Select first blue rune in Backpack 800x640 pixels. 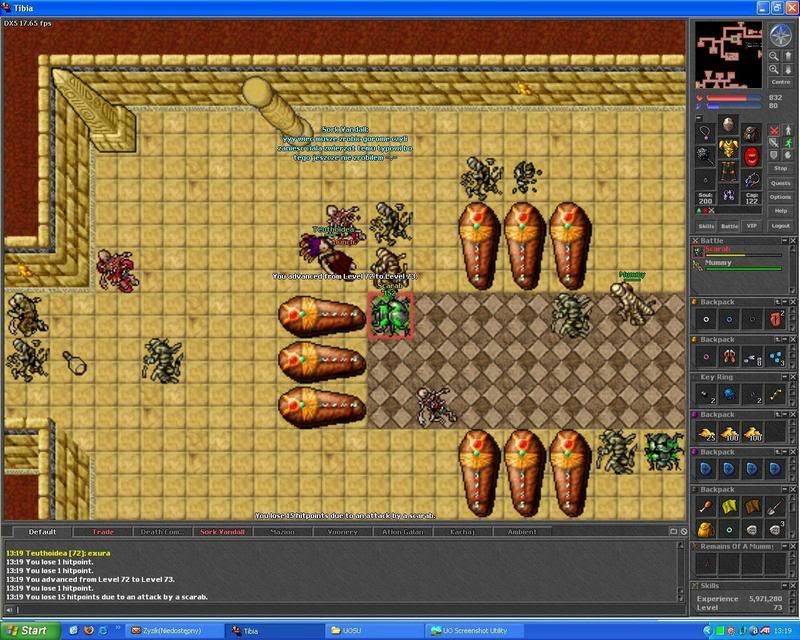point(706,469)
